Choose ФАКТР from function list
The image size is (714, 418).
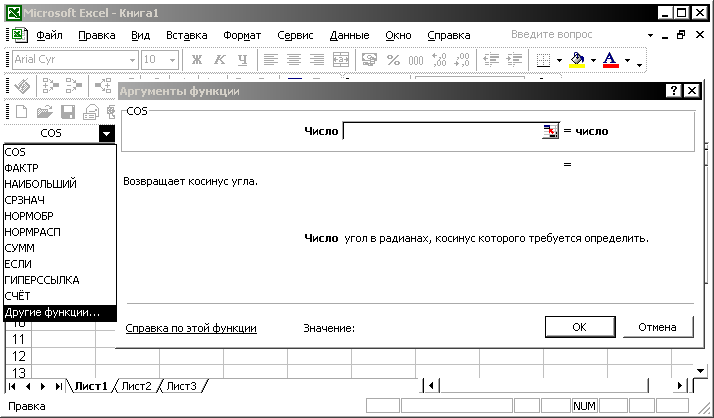60,168
